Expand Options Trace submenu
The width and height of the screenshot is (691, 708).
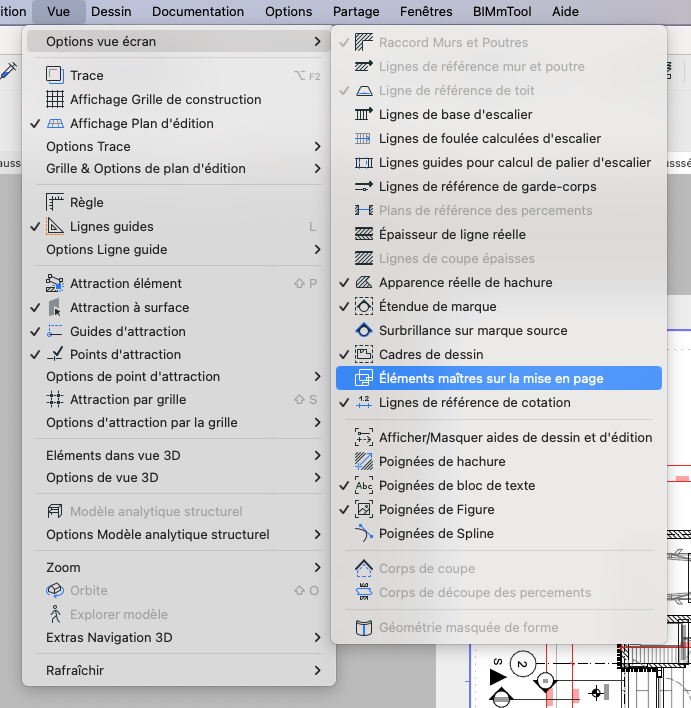click(178, 146)
